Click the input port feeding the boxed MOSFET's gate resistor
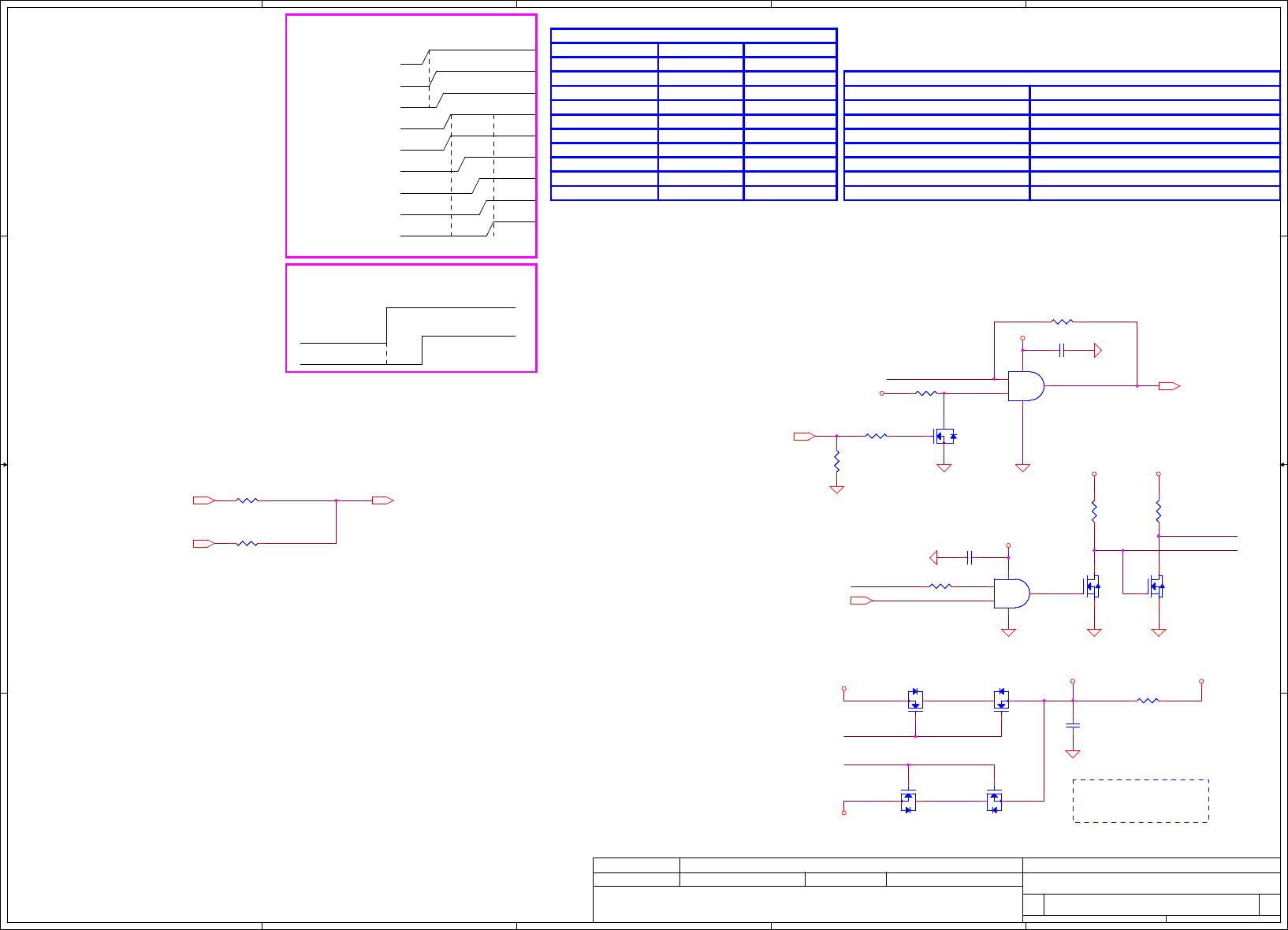The height and width of the screenshot is (930, 1288). (x=805, y=436)
